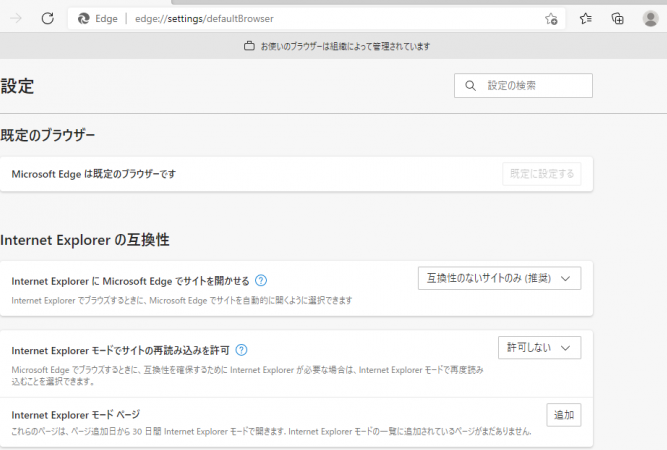Click the 既定のブラウザー section heading
The height and width of the screenshot is (450, 667).
coord(48,135)
